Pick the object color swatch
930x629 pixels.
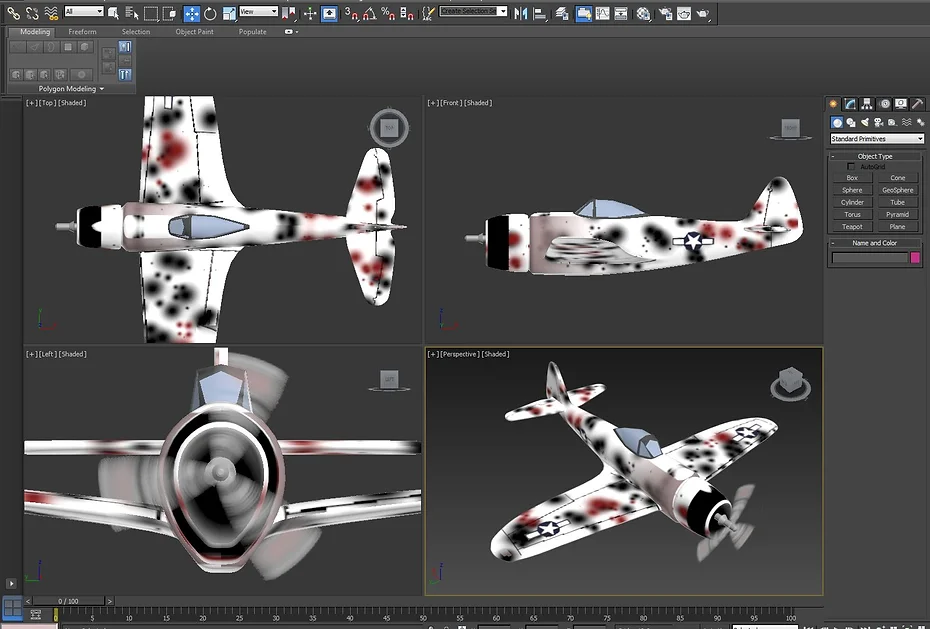[x=914, y=257]
